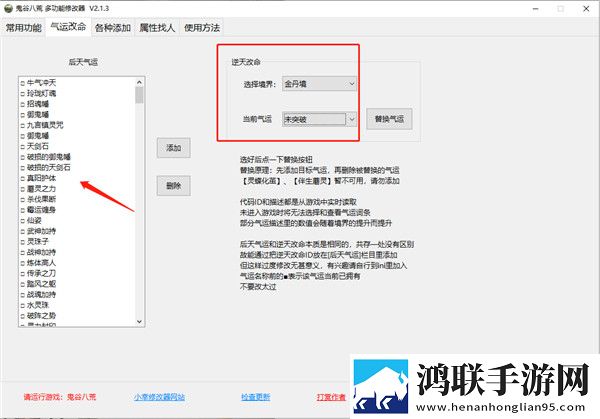600x419 pixels.
Task: Go to the 属性找人 tab
Action: pyautogui.click(x=157, y=28)
